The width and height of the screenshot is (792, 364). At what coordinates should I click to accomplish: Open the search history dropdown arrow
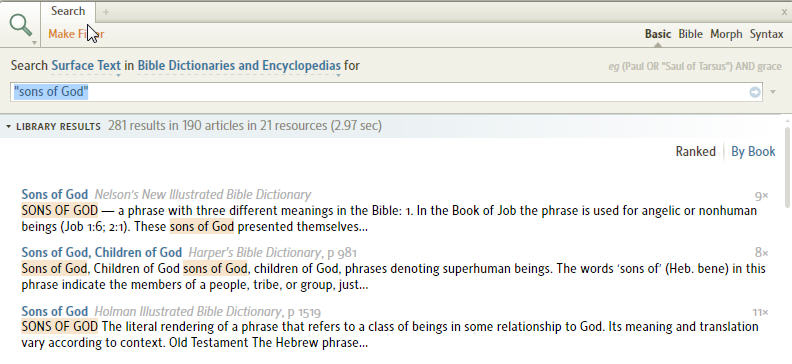coord(773,92)
